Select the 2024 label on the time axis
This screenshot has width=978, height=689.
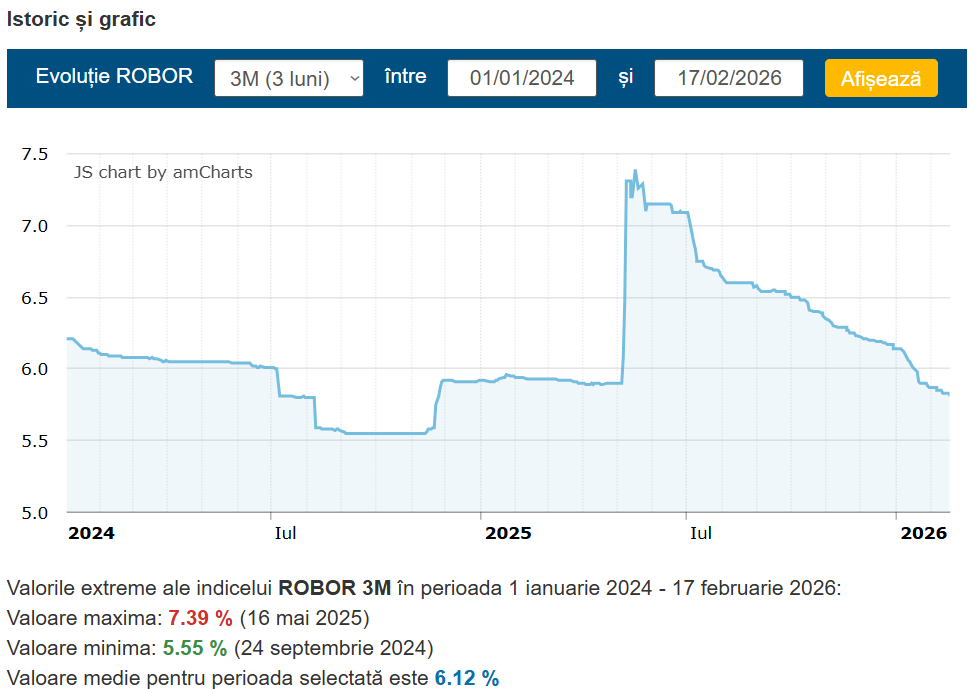pyautogui.click(x=91, y=533)
